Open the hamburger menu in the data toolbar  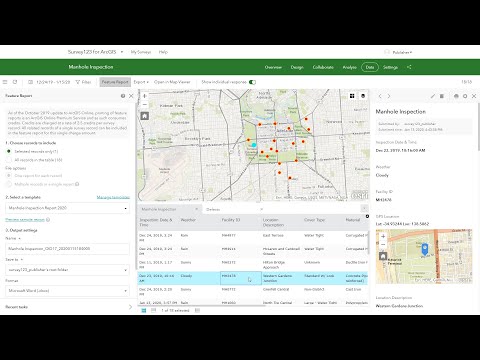(5, 82)
